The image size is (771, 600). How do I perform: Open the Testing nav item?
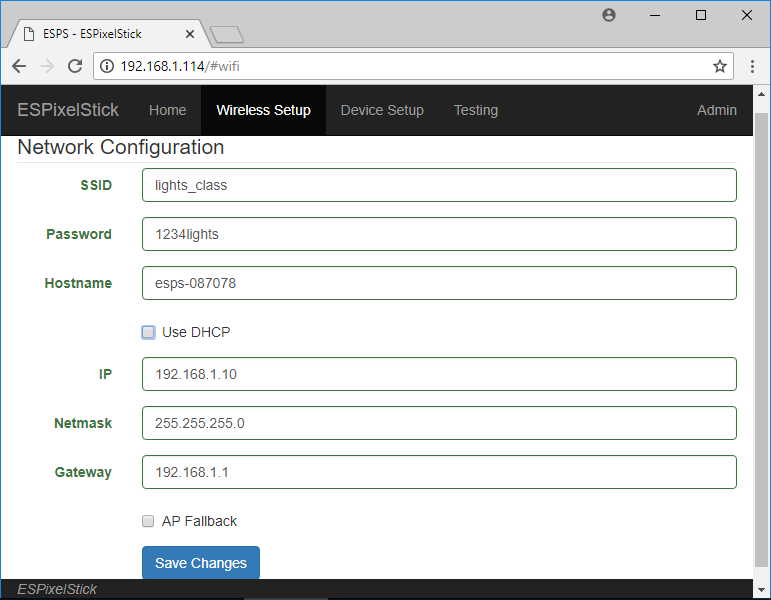point(475,110)
